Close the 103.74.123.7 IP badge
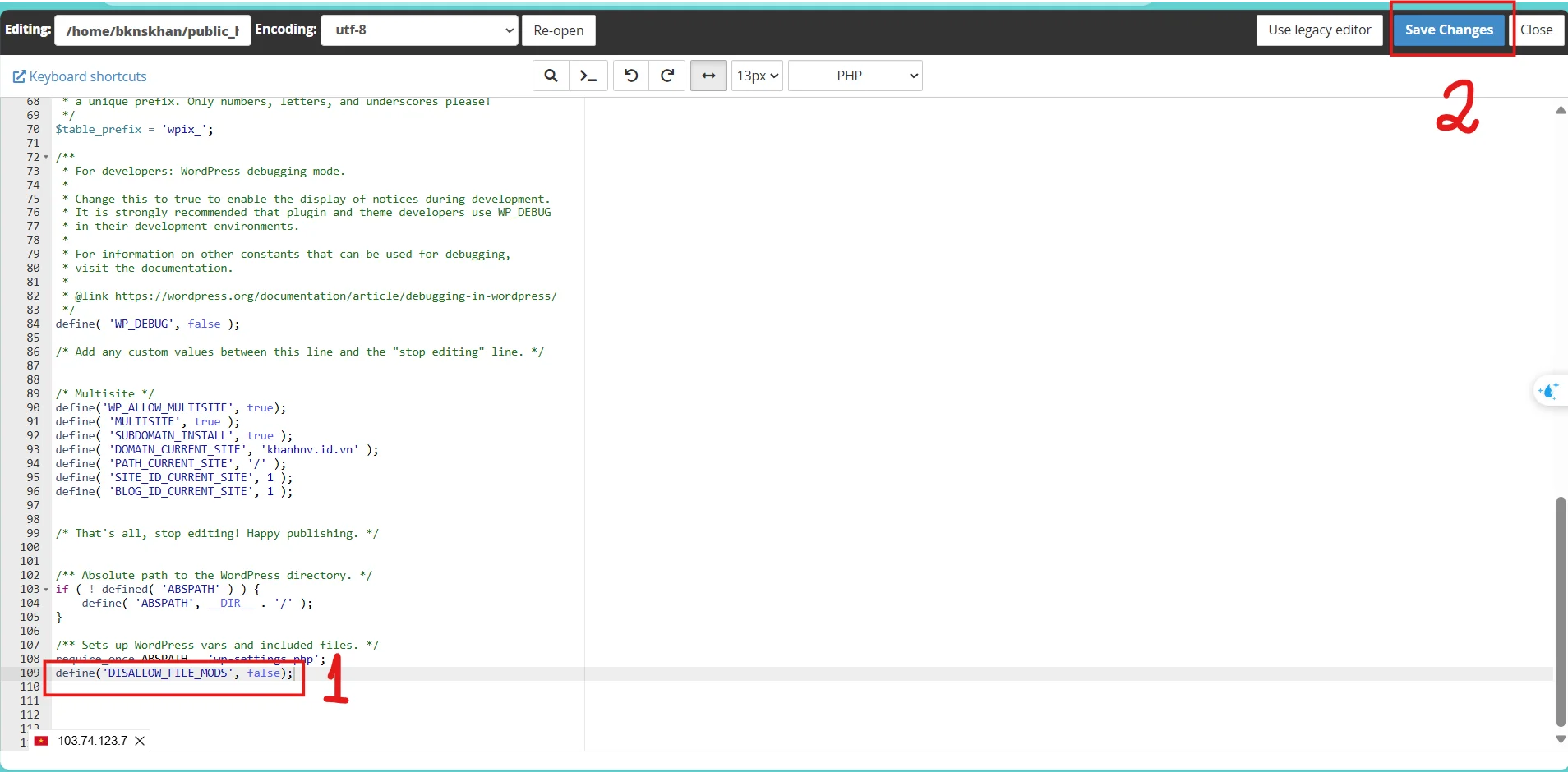The height and width of the screenshot is (772, 1568). click(140, 741)
